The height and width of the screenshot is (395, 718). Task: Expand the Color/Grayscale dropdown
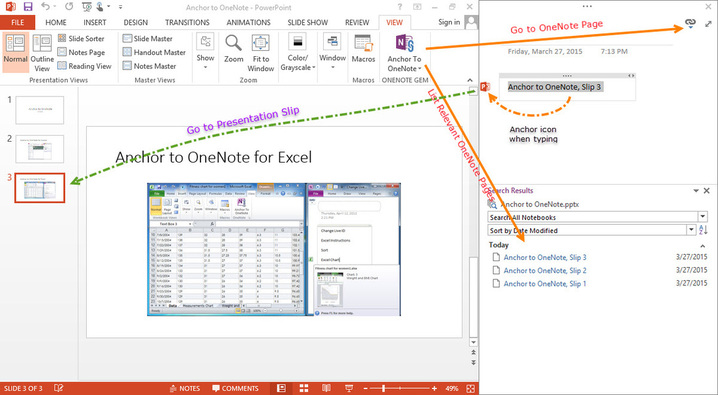click(x=298, y=53)
